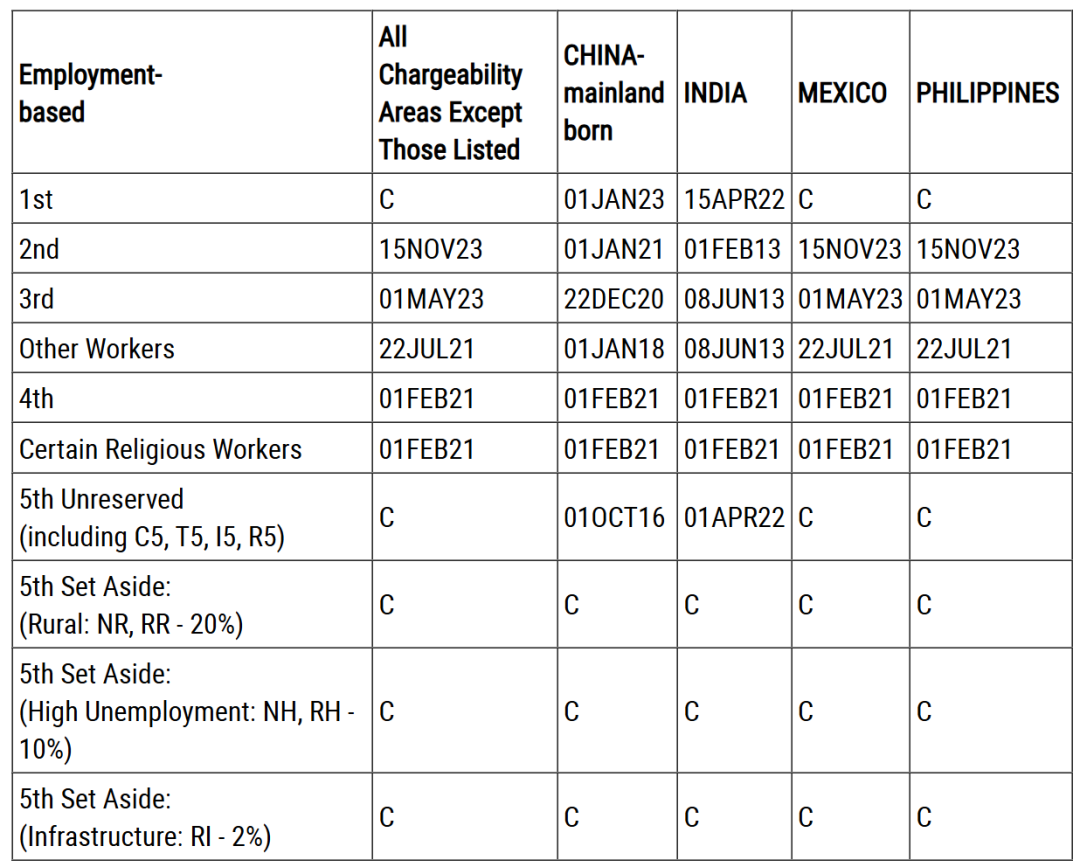Select the INDIA column header
1080x867 pixels.
tap(715, 93)
